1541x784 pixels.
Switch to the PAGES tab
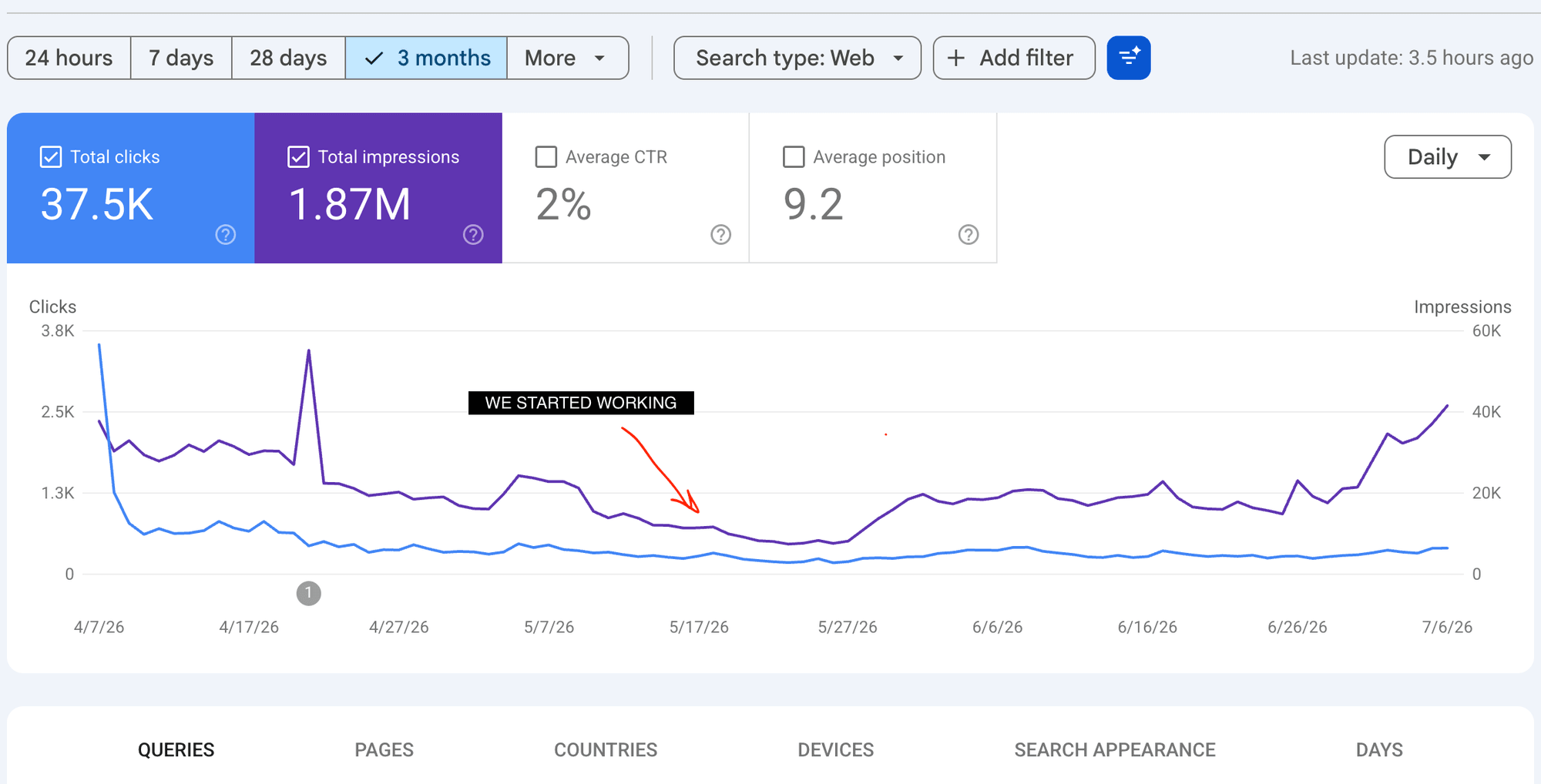click(384, 749)
